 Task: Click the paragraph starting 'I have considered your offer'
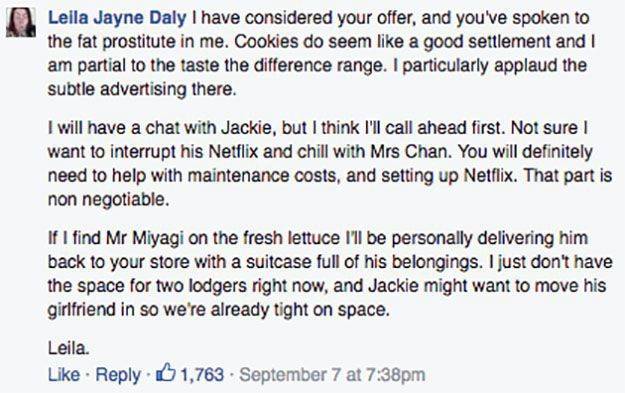(322, 53)
